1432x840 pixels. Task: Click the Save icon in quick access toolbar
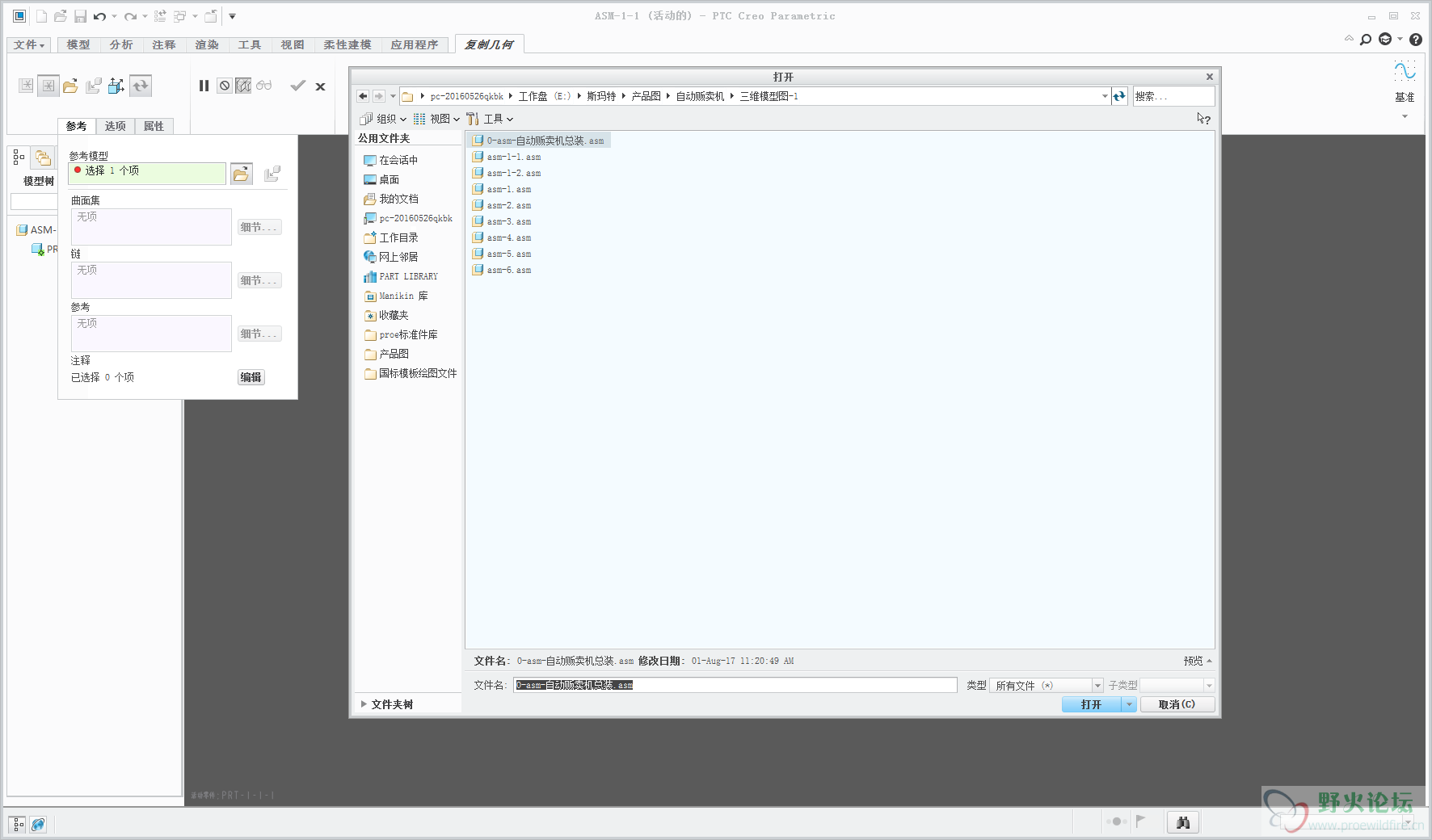[80, 16]
